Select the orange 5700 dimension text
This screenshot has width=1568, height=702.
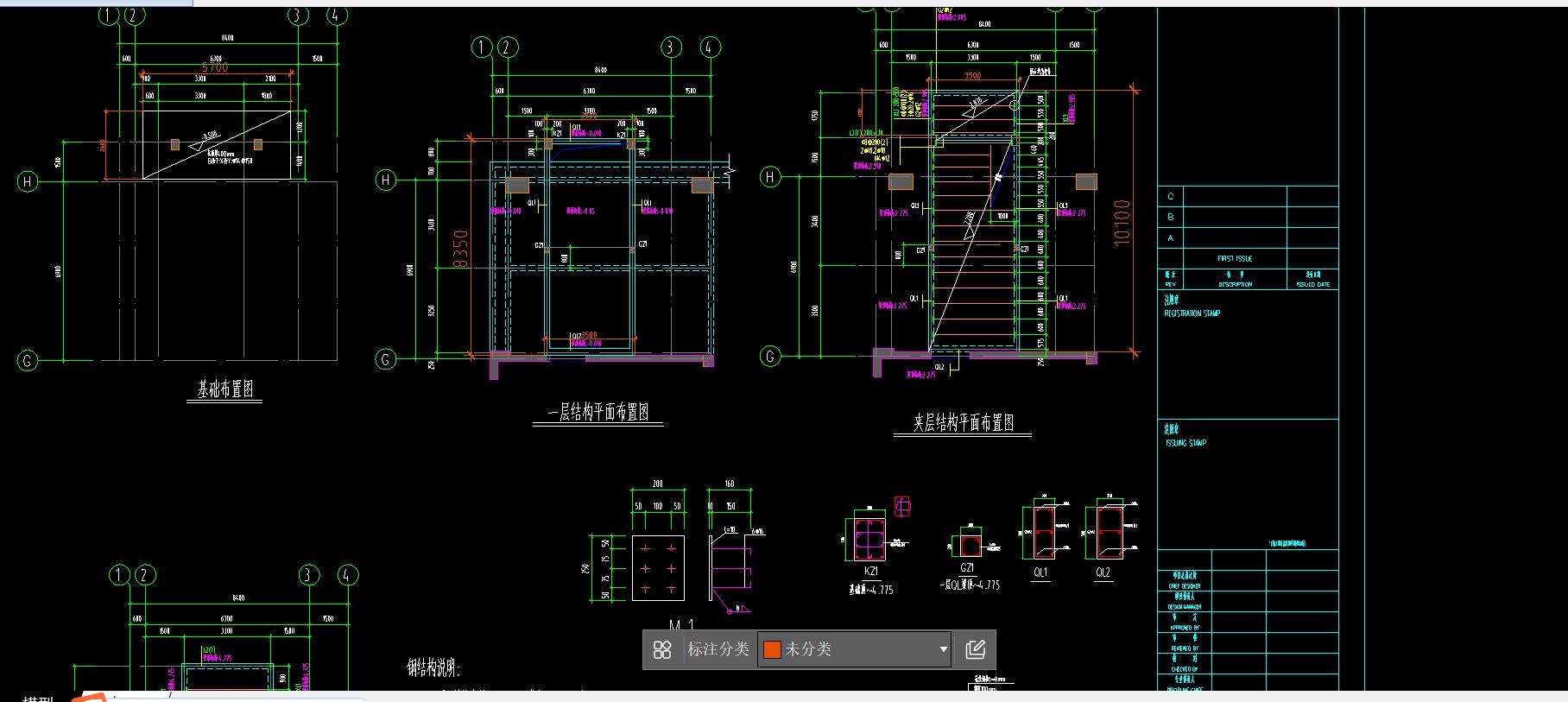215,67
